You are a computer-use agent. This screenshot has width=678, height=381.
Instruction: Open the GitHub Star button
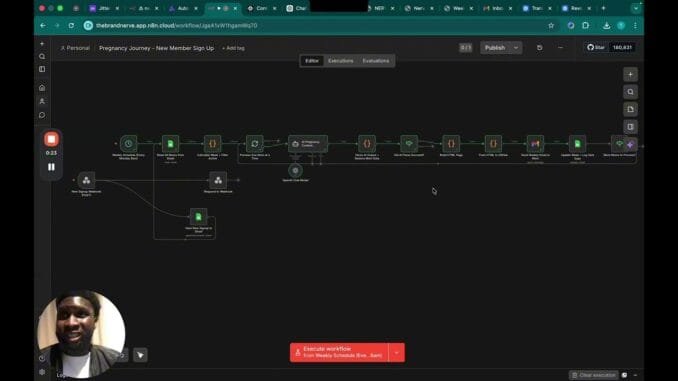point(596,48)
